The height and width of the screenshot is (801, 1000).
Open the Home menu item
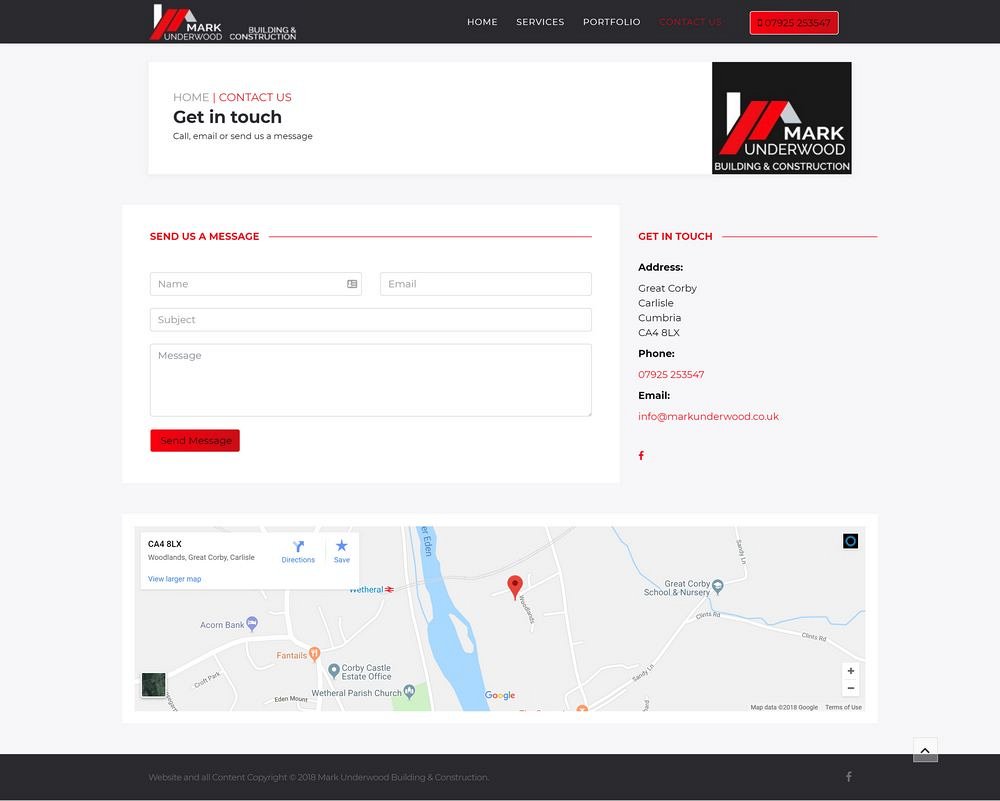point(482,22)
